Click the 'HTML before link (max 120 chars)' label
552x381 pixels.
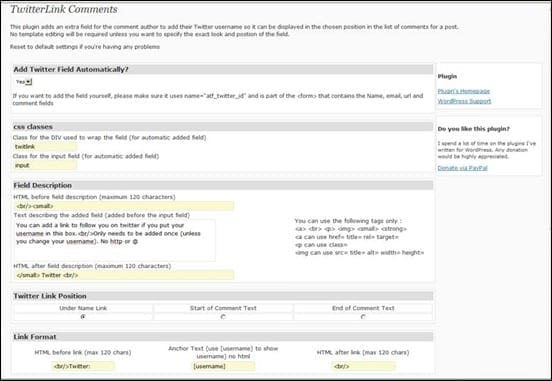coord(83,352)
